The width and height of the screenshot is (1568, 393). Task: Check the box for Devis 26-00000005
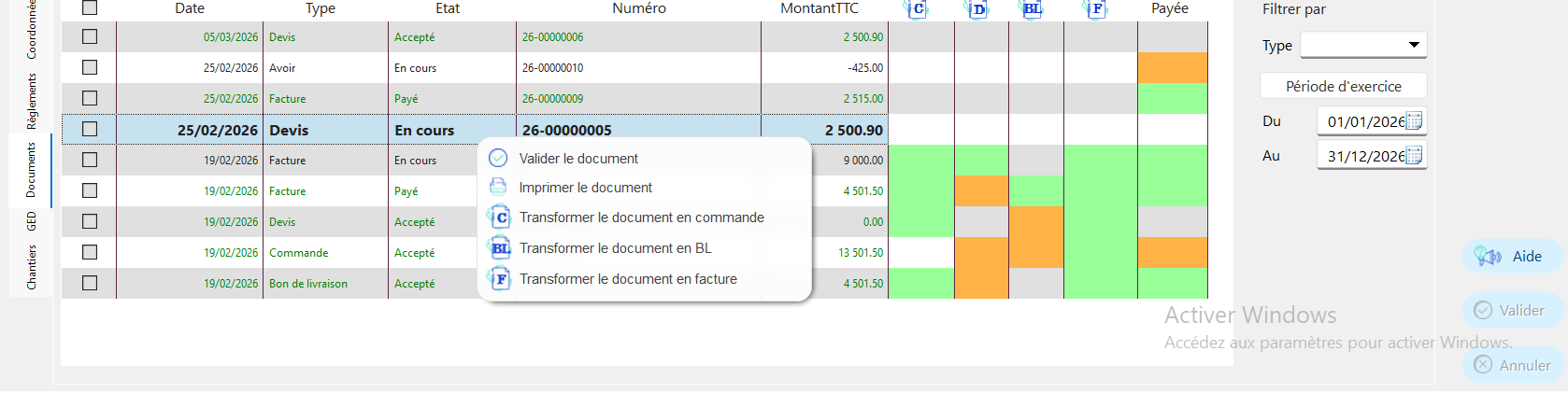pos(90,129)
